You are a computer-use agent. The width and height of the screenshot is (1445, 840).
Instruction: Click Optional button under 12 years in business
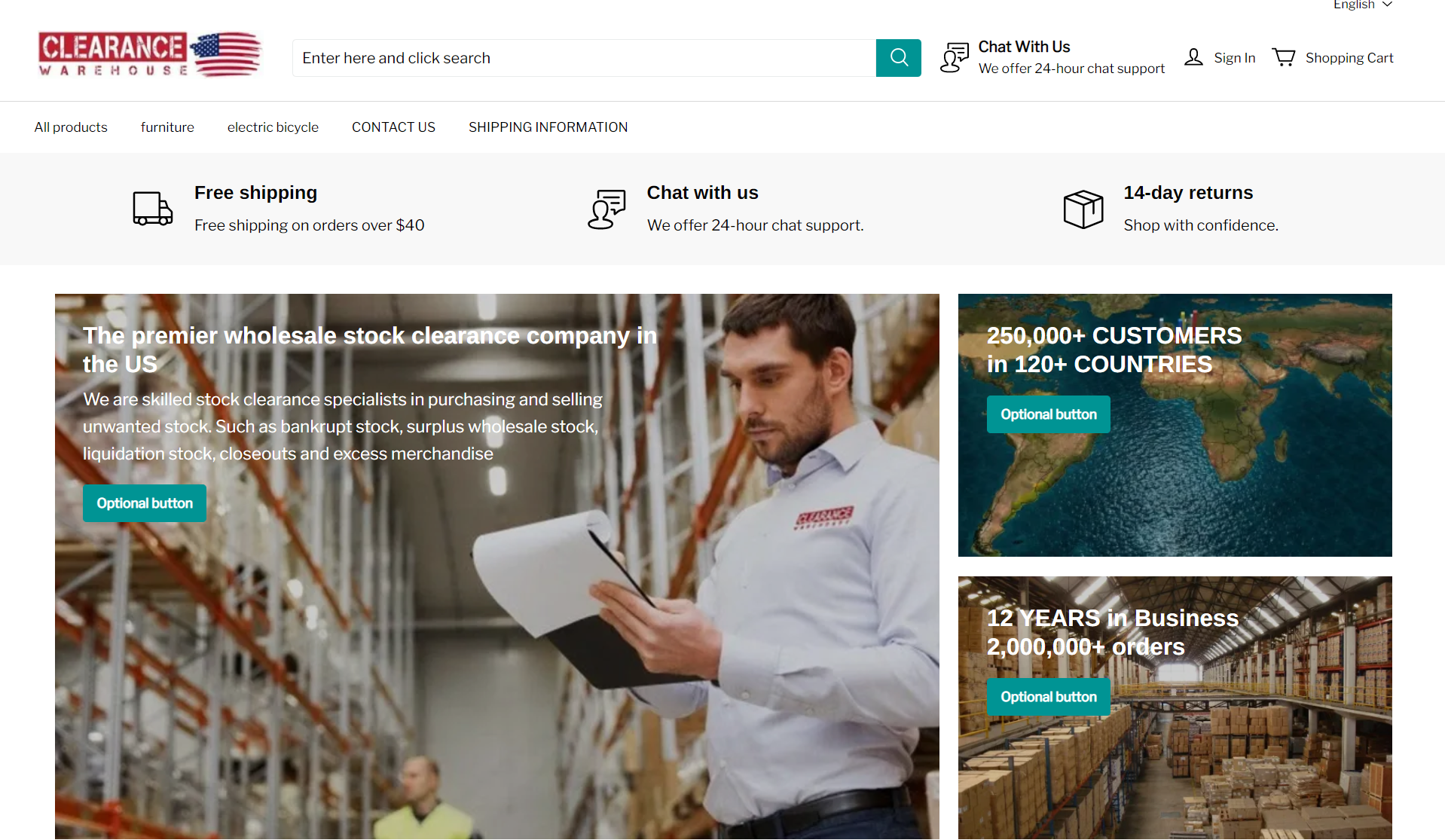(1048, 697)
